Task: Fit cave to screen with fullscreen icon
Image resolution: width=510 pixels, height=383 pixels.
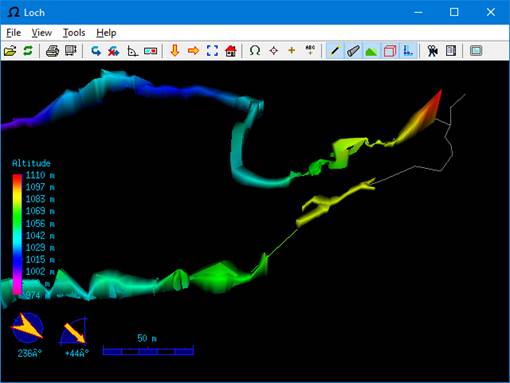Action: click(x=212, y=51)
